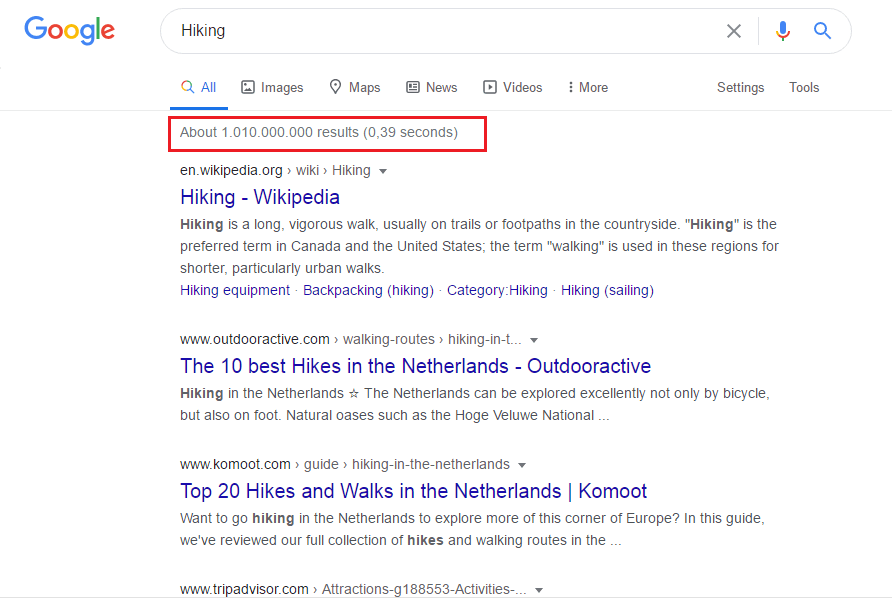Submit search with magnifying glass icon
892x604 pixels.
tap(822, 31)
